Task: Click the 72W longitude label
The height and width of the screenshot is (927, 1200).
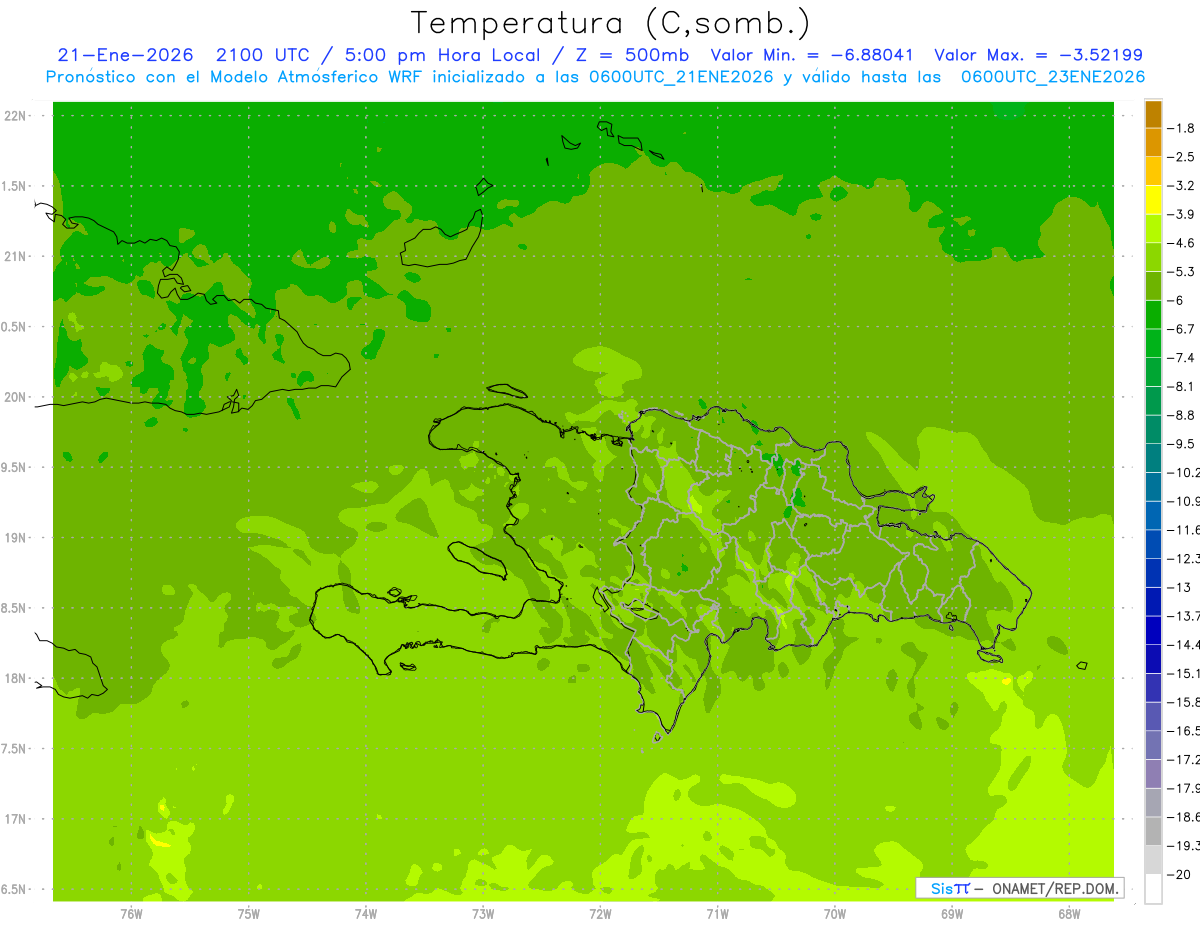Action: (600, 914)
